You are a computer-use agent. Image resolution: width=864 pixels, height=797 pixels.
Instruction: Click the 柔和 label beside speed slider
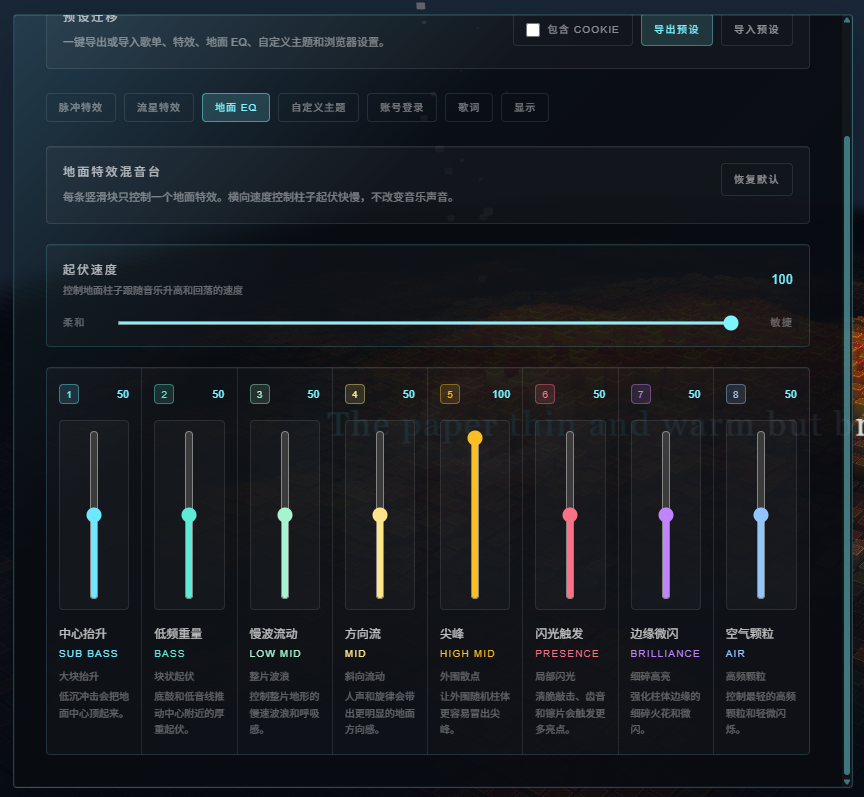(x=73, y=322)
